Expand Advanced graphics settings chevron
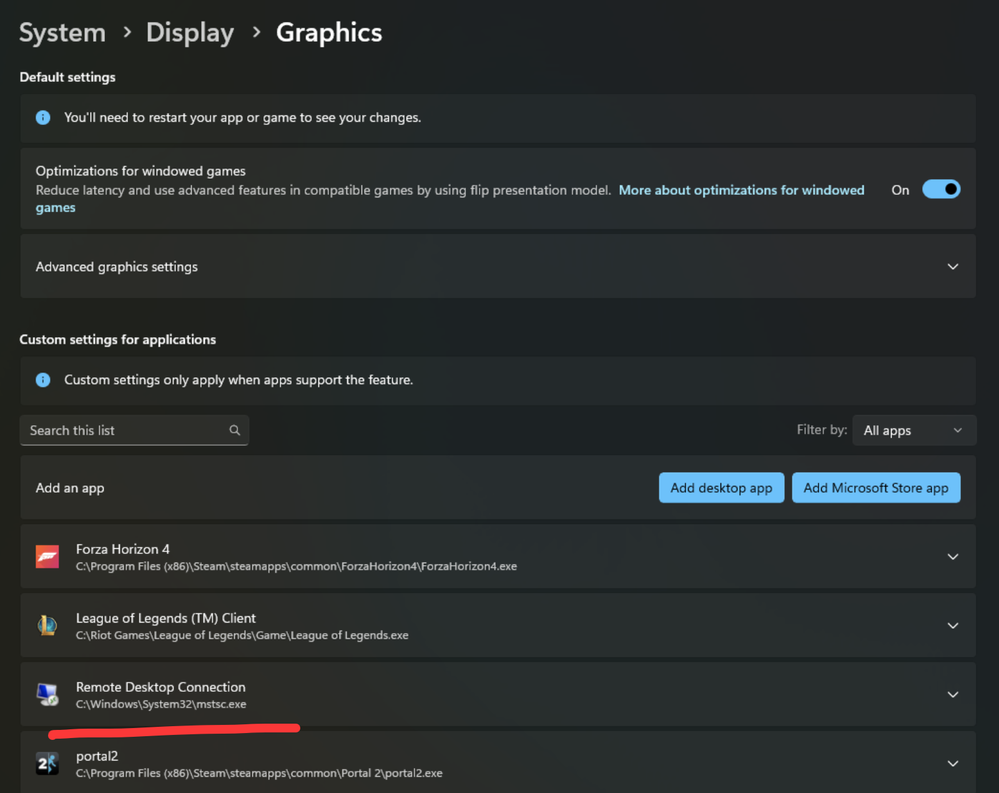 pyautogui.click(x=952, y=266)
